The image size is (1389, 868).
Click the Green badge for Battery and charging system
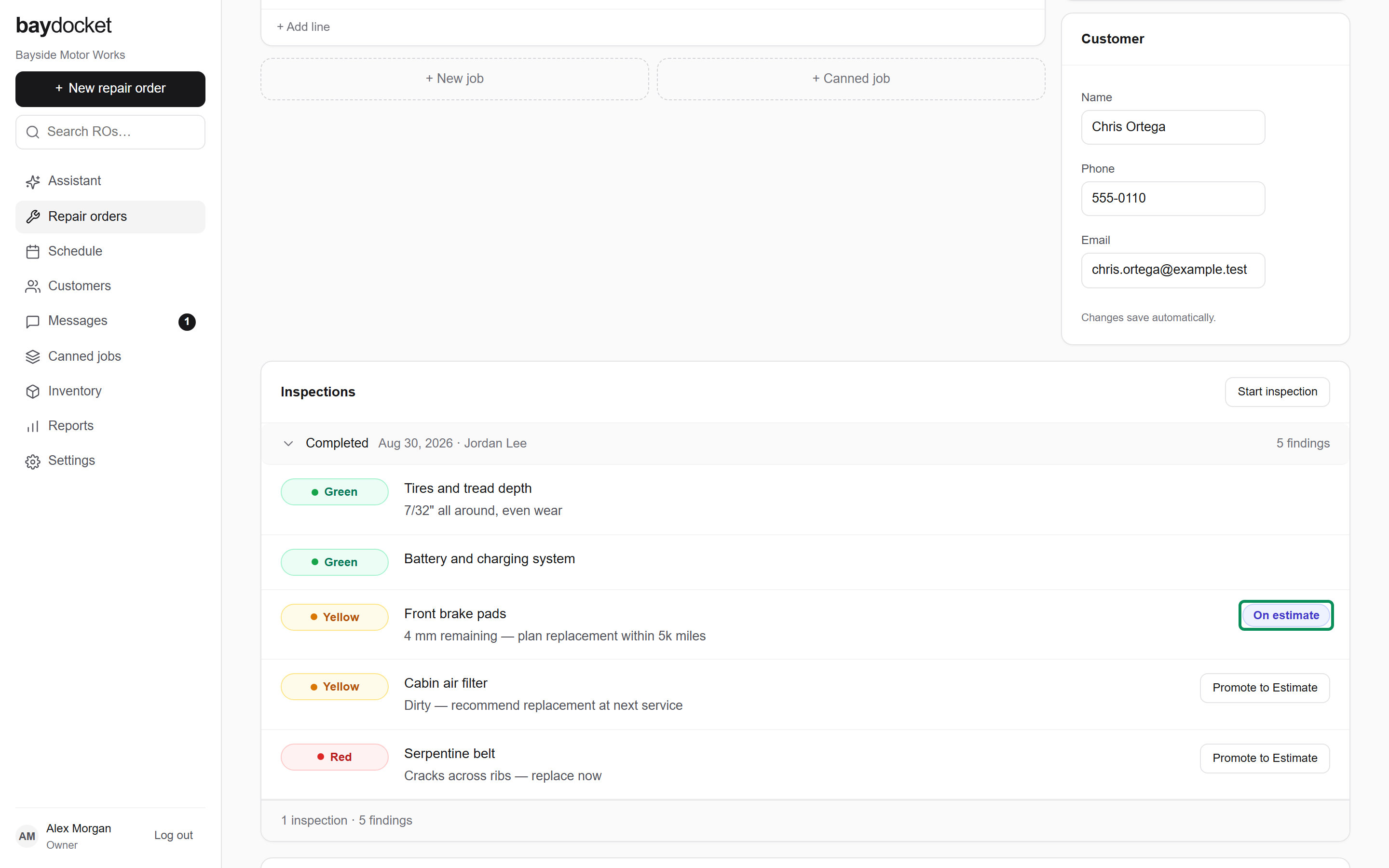coord(335,562)
